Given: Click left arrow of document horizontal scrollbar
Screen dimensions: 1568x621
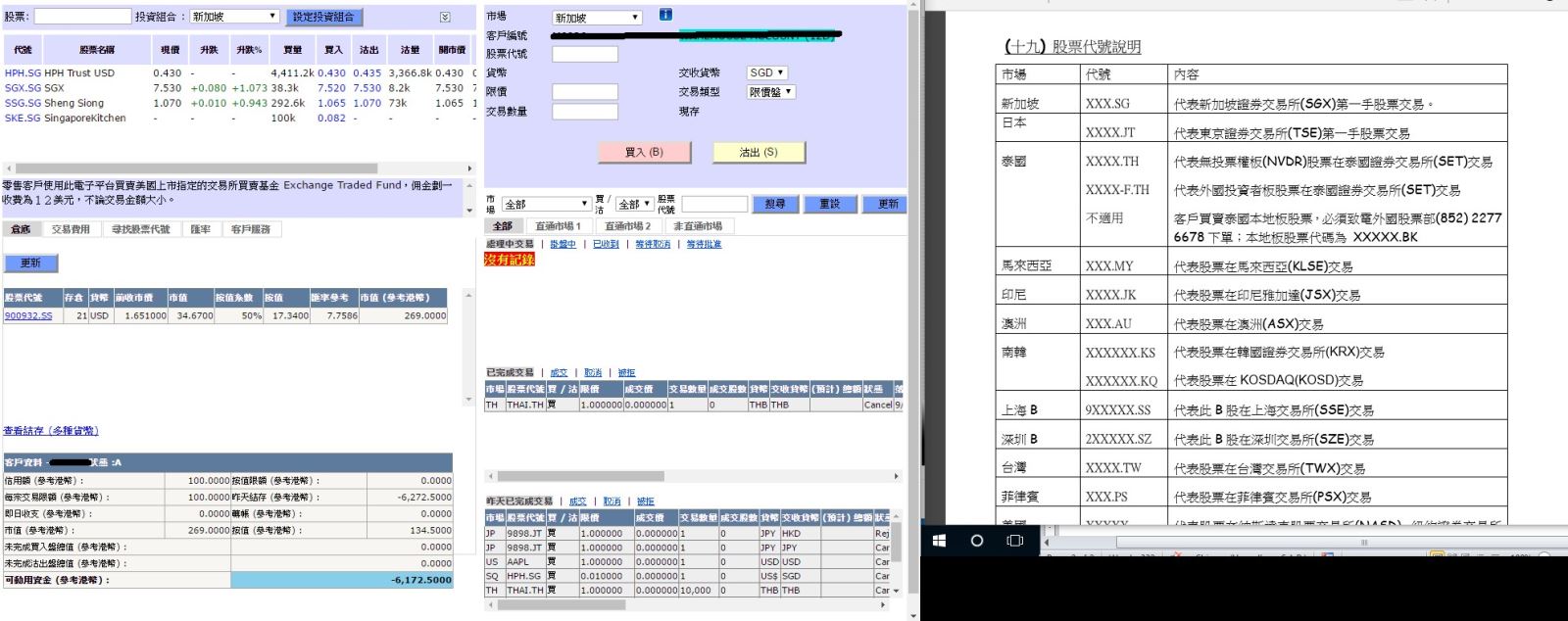Looking at the screenshot, I should point(1048,542).
